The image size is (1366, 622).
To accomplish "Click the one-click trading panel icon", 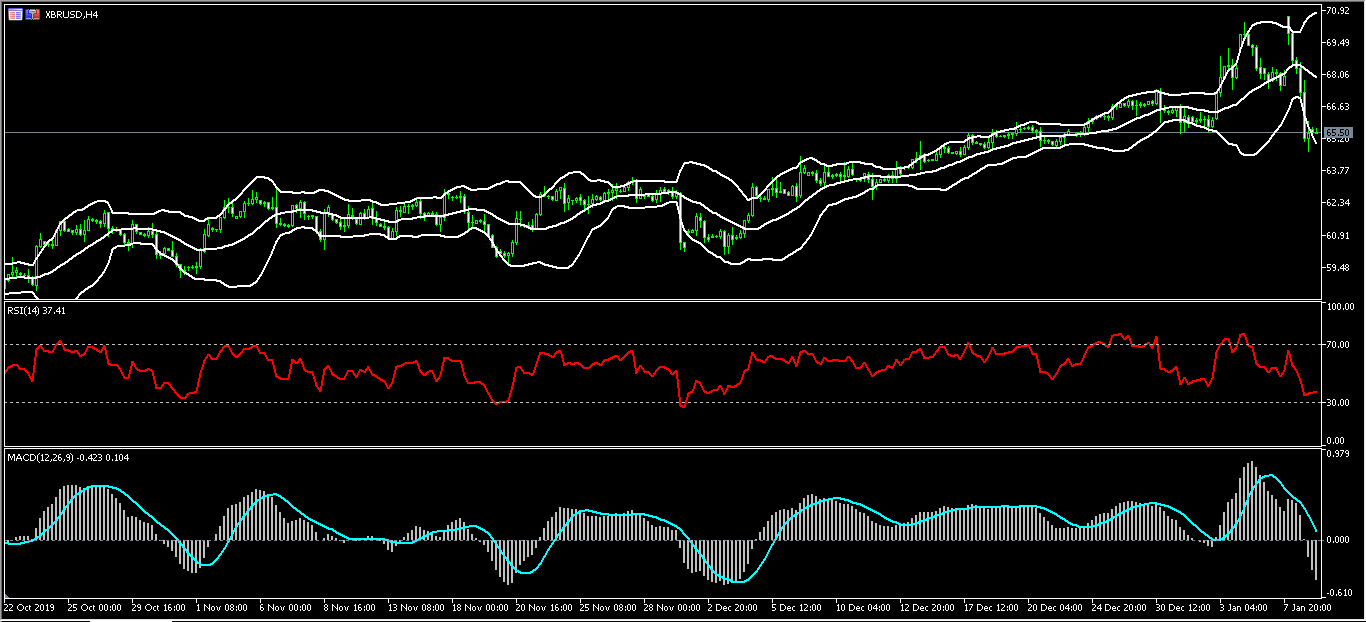I will click(32, 15).
